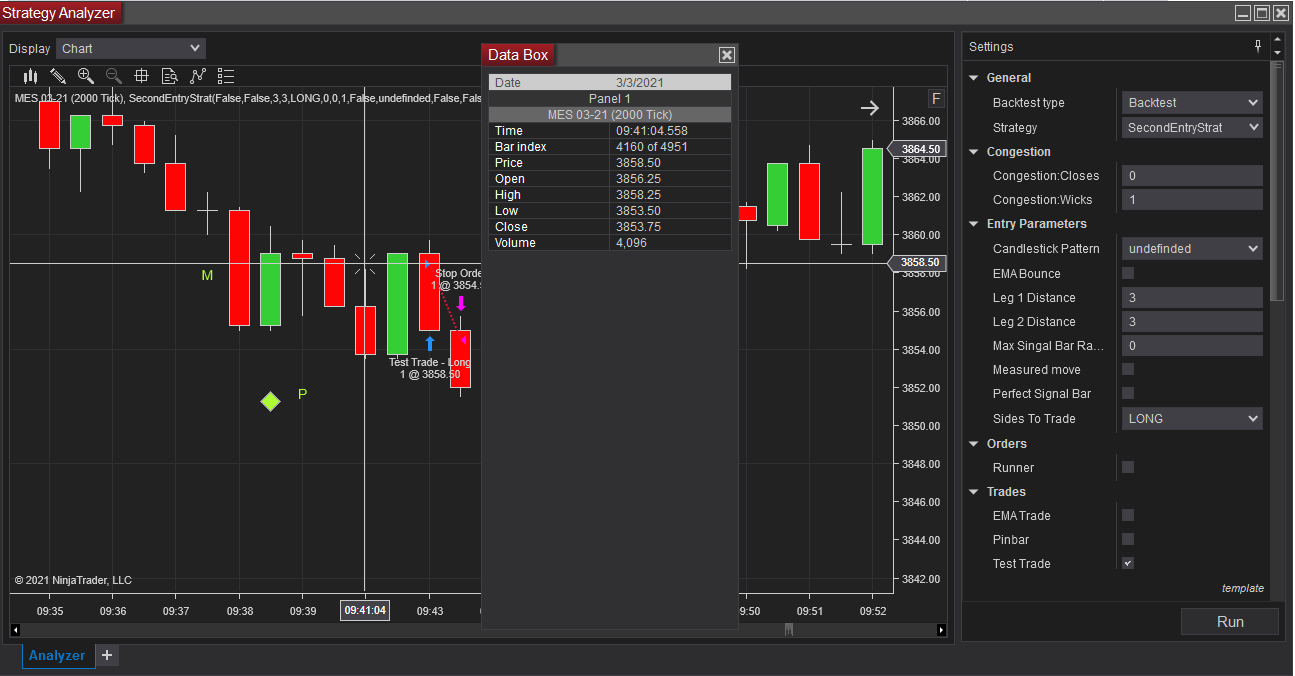The width and height of the screenshot is (1295, 676).
Task: Enable the EMA Bounce checkbox
Action: (1128, 273)
